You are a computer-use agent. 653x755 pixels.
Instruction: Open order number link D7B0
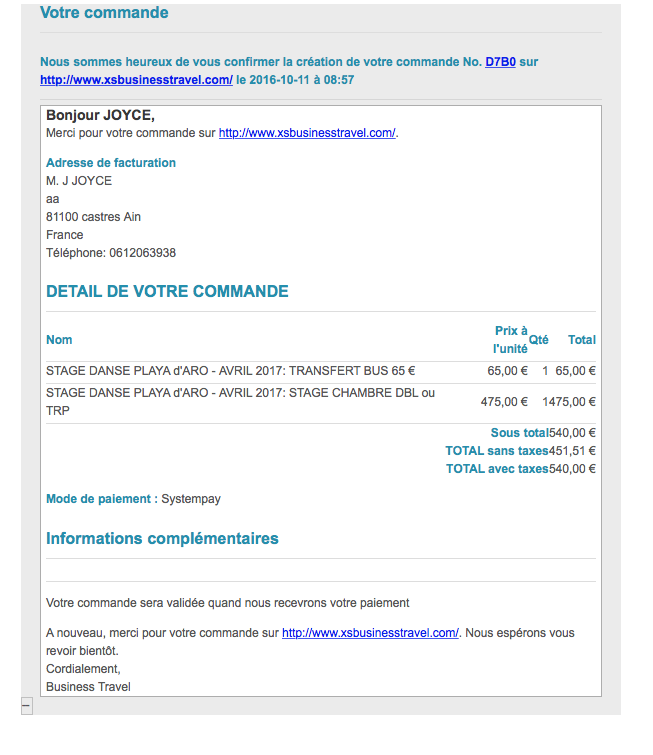point(500,62)
